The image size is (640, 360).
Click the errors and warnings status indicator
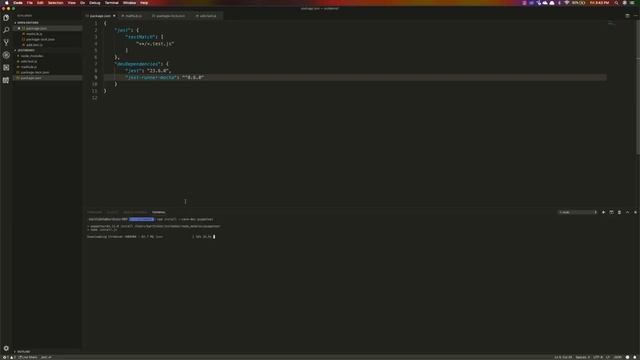pos(8,358)
